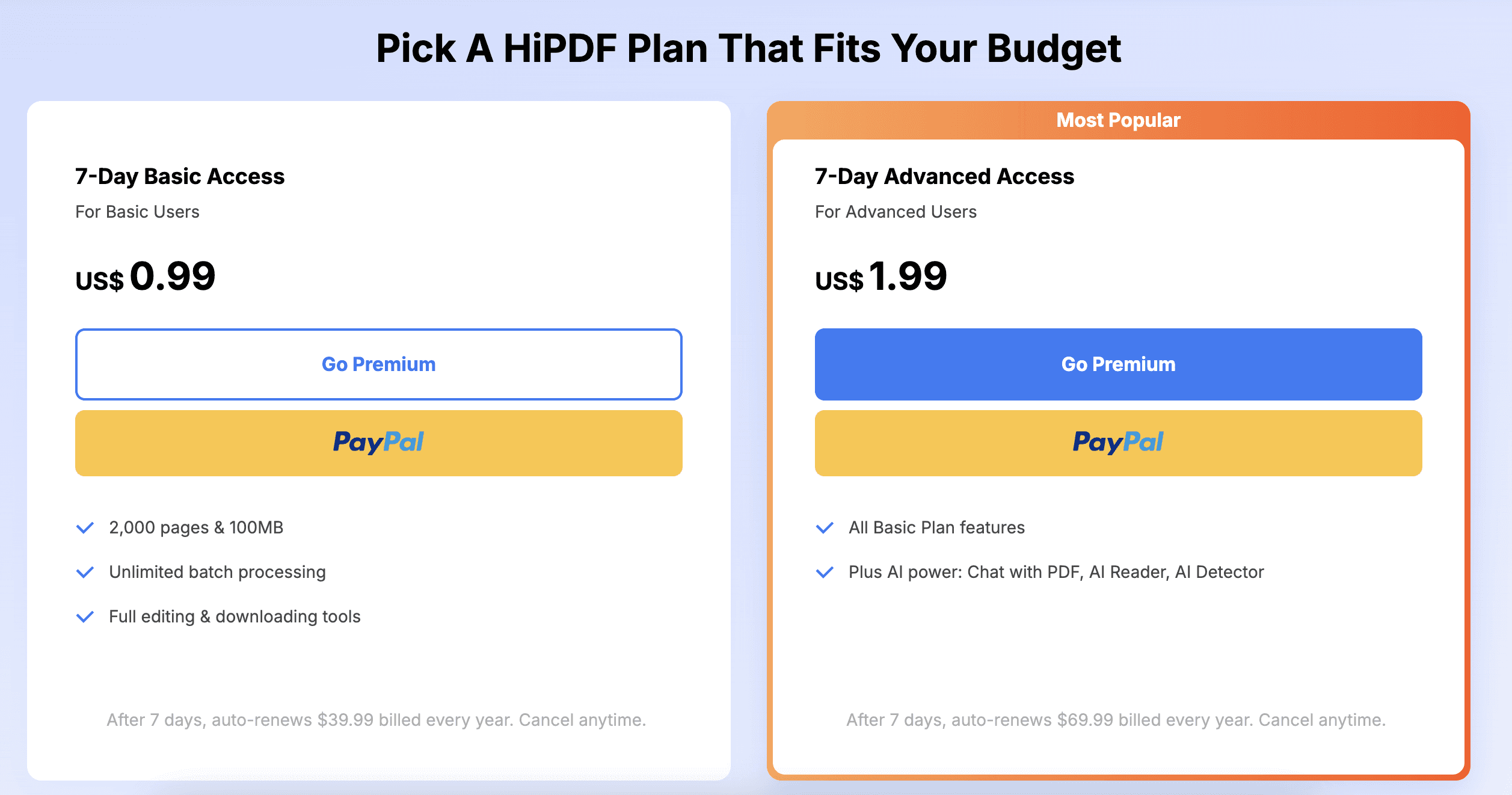Click the PayPal logo on the Advanced plan
1512x795 pixels.
click(x=1117, y=443)
